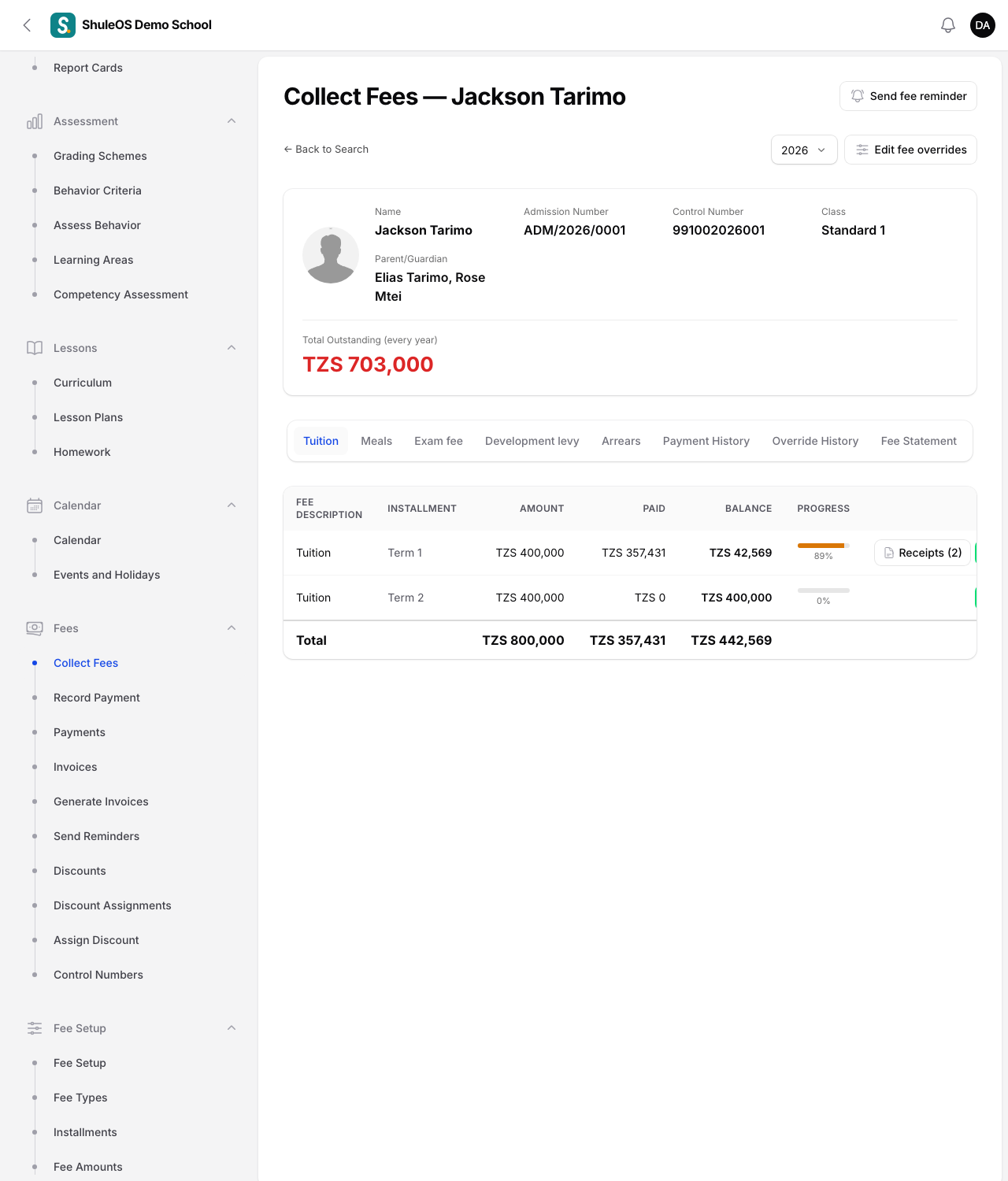Collapse the Lessons sidebar section
Viewport: 1008px width, 1181px height.
pos(232,348)
